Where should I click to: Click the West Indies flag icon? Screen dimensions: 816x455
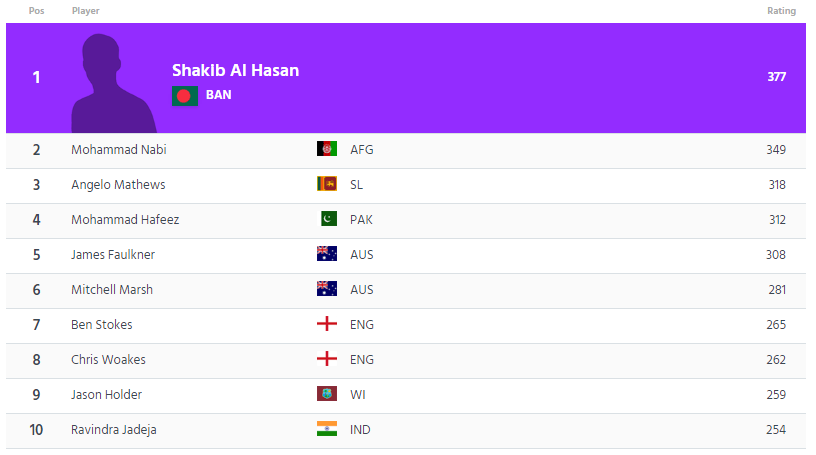pyautogui.click(x=327, y=395)
